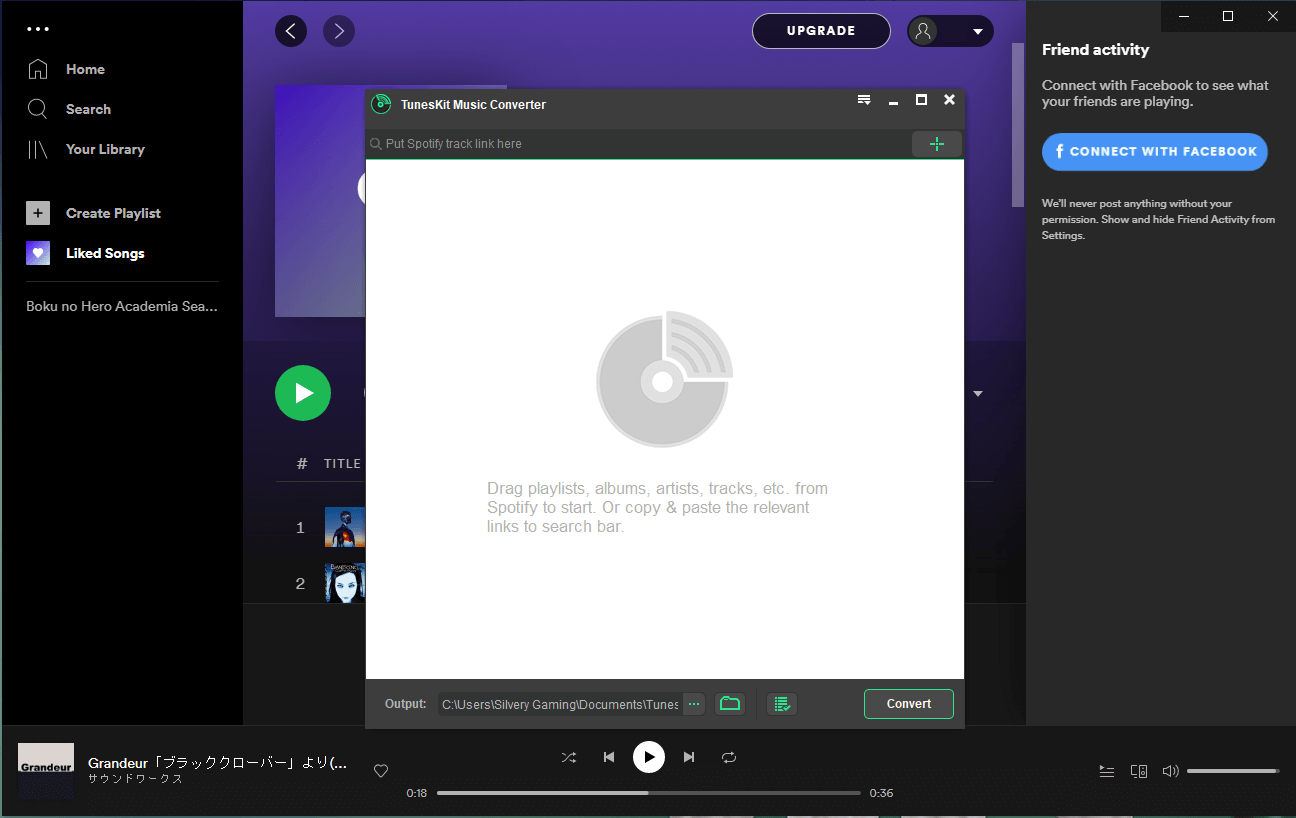Click the Convert button
This screenshot has height=818, width=1296.
[x=909, y=704]
